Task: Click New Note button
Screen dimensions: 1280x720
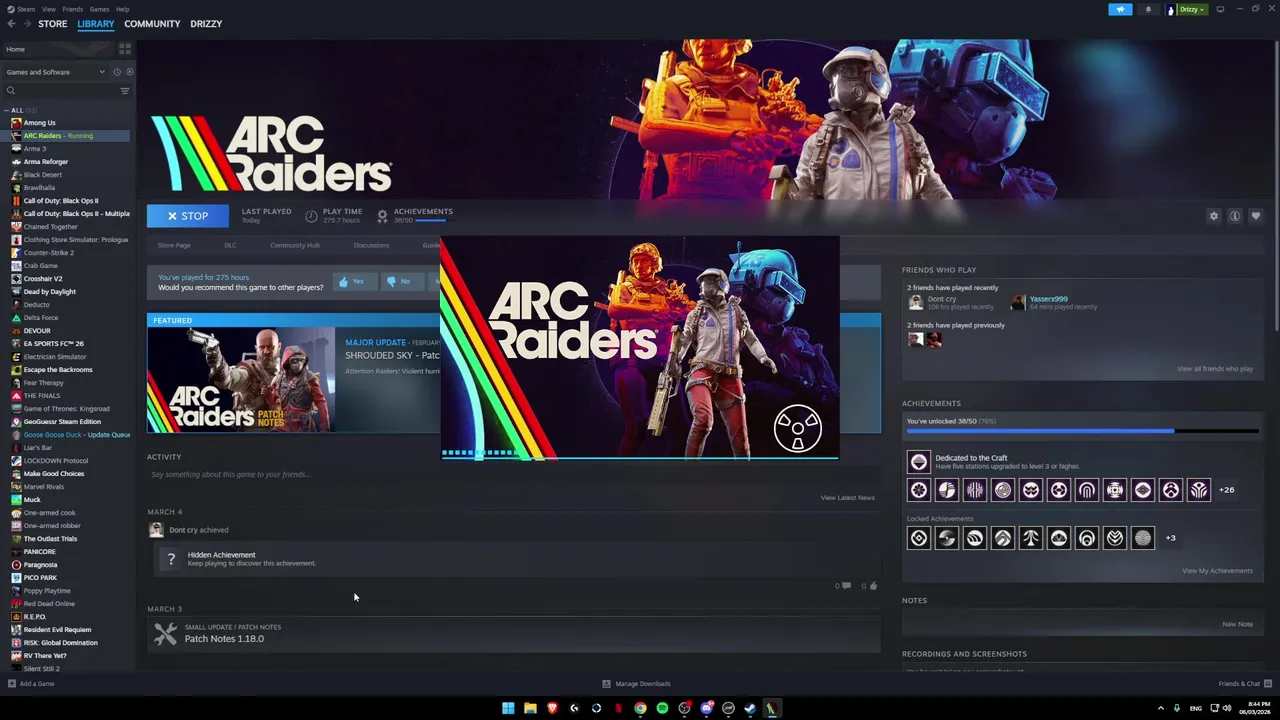Action: 1237,624
